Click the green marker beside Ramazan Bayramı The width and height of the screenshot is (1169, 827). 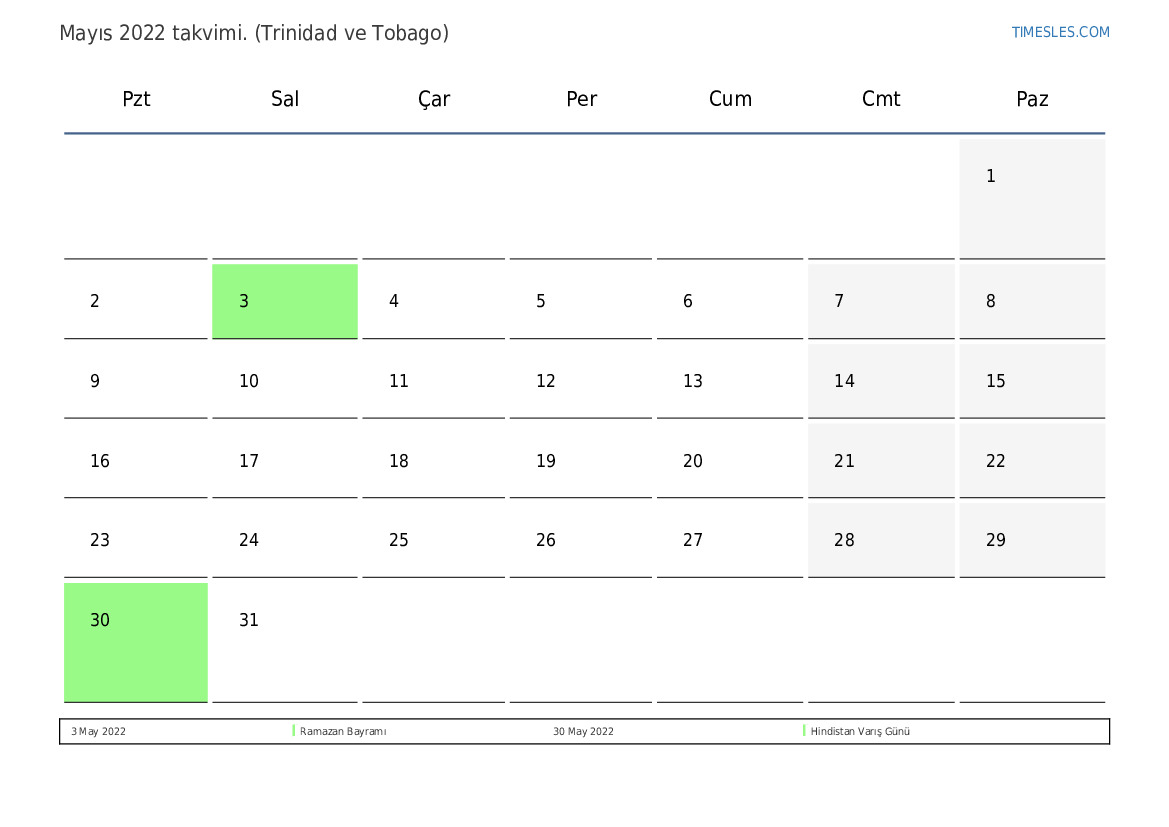pos(294,731)
